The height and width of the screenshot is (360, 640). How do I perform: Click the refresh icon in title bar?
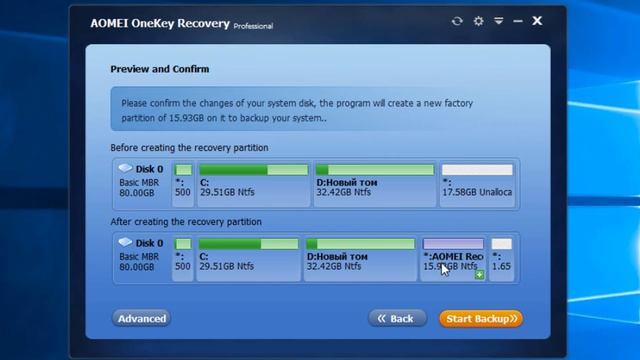pyautogui.click(x=457, y=21)
